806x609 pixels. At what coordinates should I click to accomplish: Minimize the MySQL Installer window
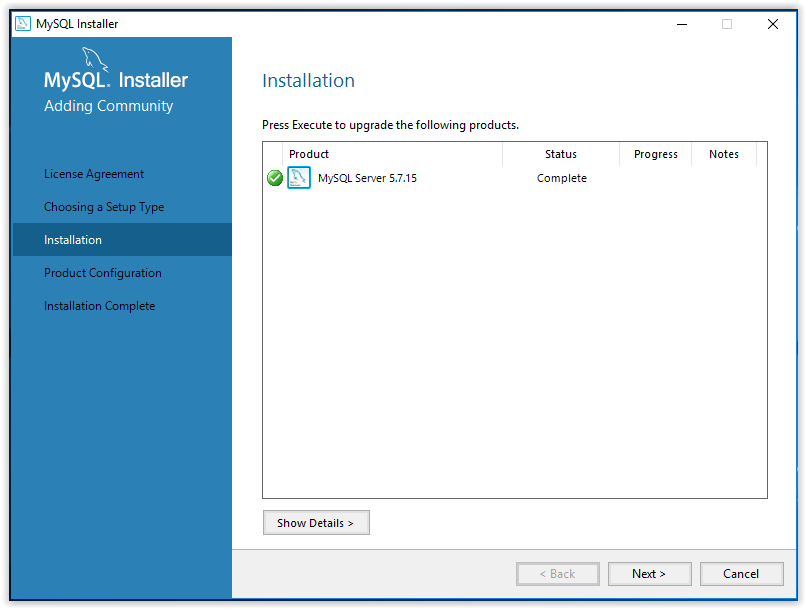[682, 24]
